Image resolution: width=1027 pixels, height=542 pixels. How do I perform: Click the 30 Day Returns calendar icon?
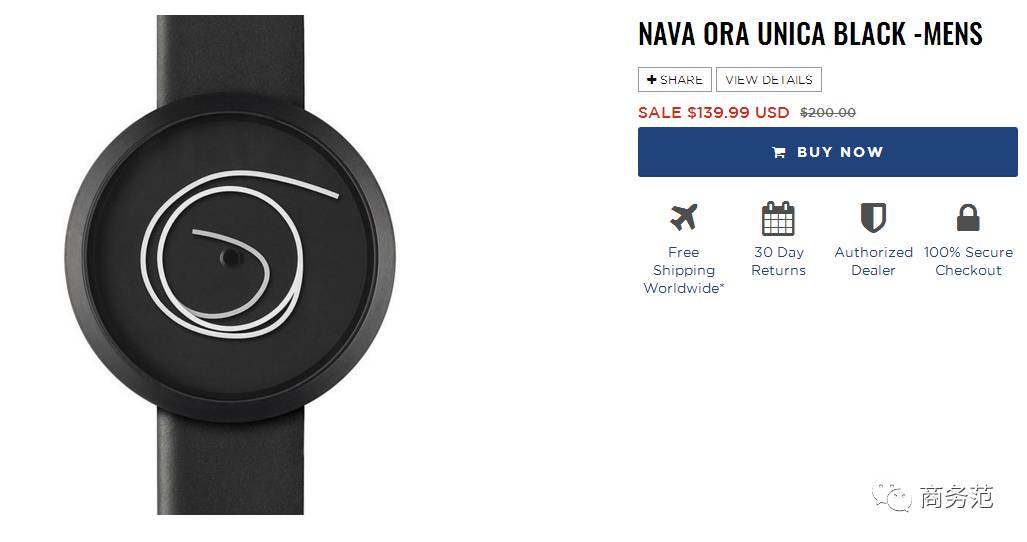(778, 218)
